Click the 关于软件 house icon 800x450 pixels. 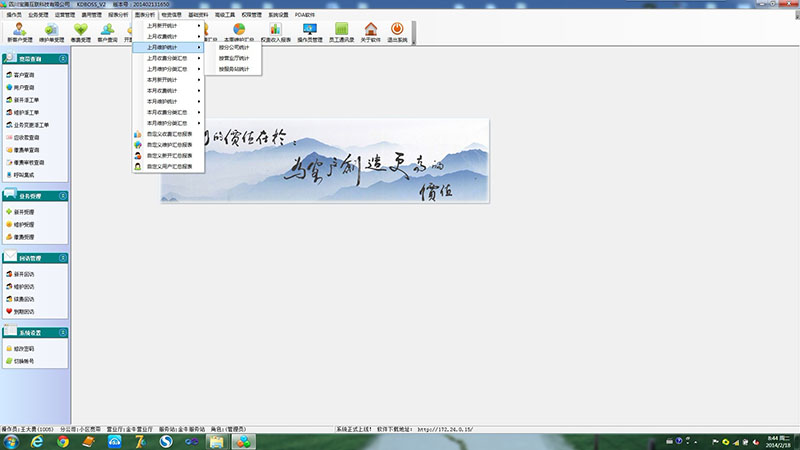pos(370,33)
